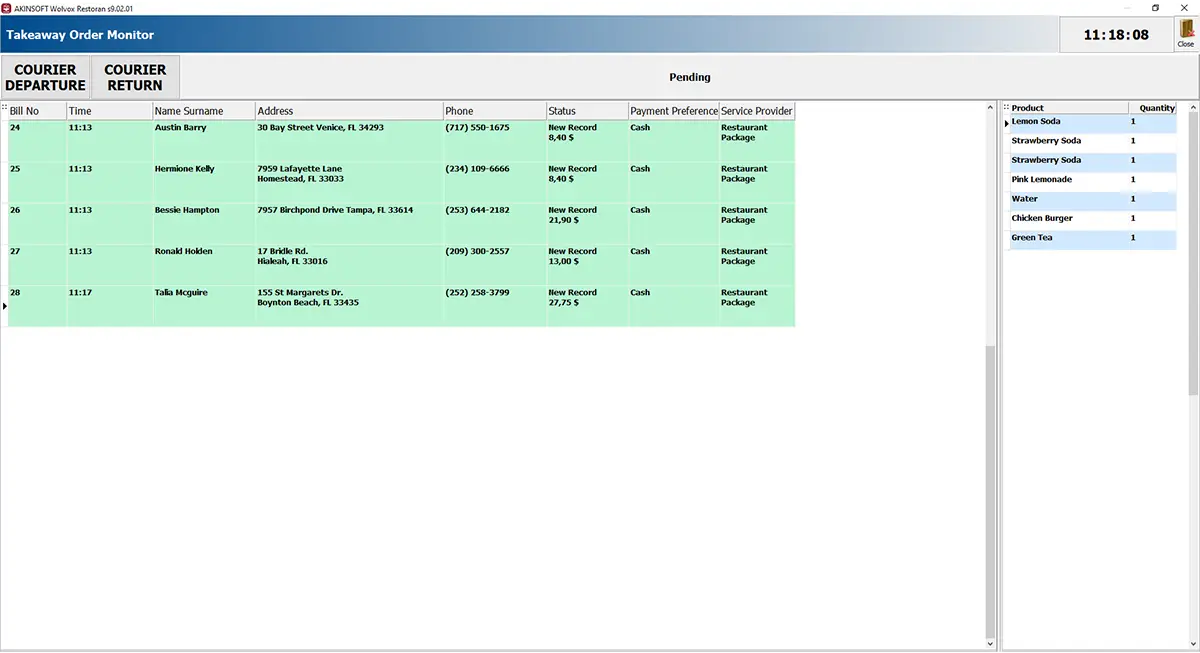Image resolution: width=1200 pixels, height=653 pixels.
Task: Select Pink Lemonade product row
Action: tap(1093, 180)
